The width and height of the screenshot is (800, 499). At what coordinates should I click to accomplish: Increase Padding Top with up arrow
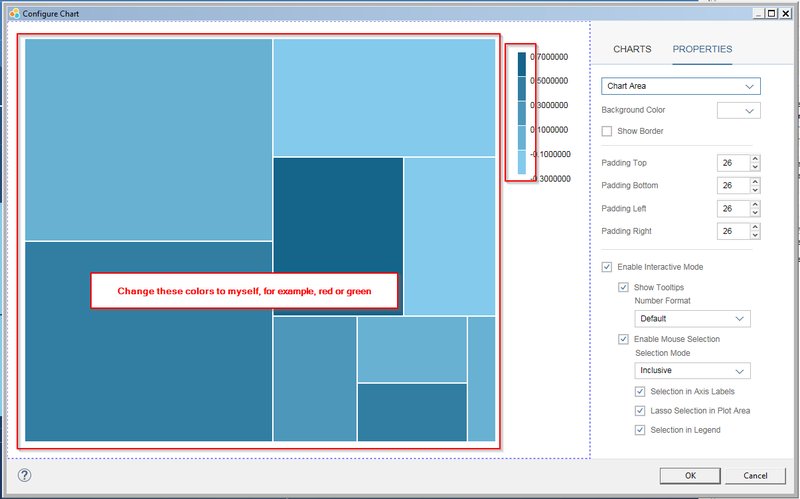click(755, 159)
